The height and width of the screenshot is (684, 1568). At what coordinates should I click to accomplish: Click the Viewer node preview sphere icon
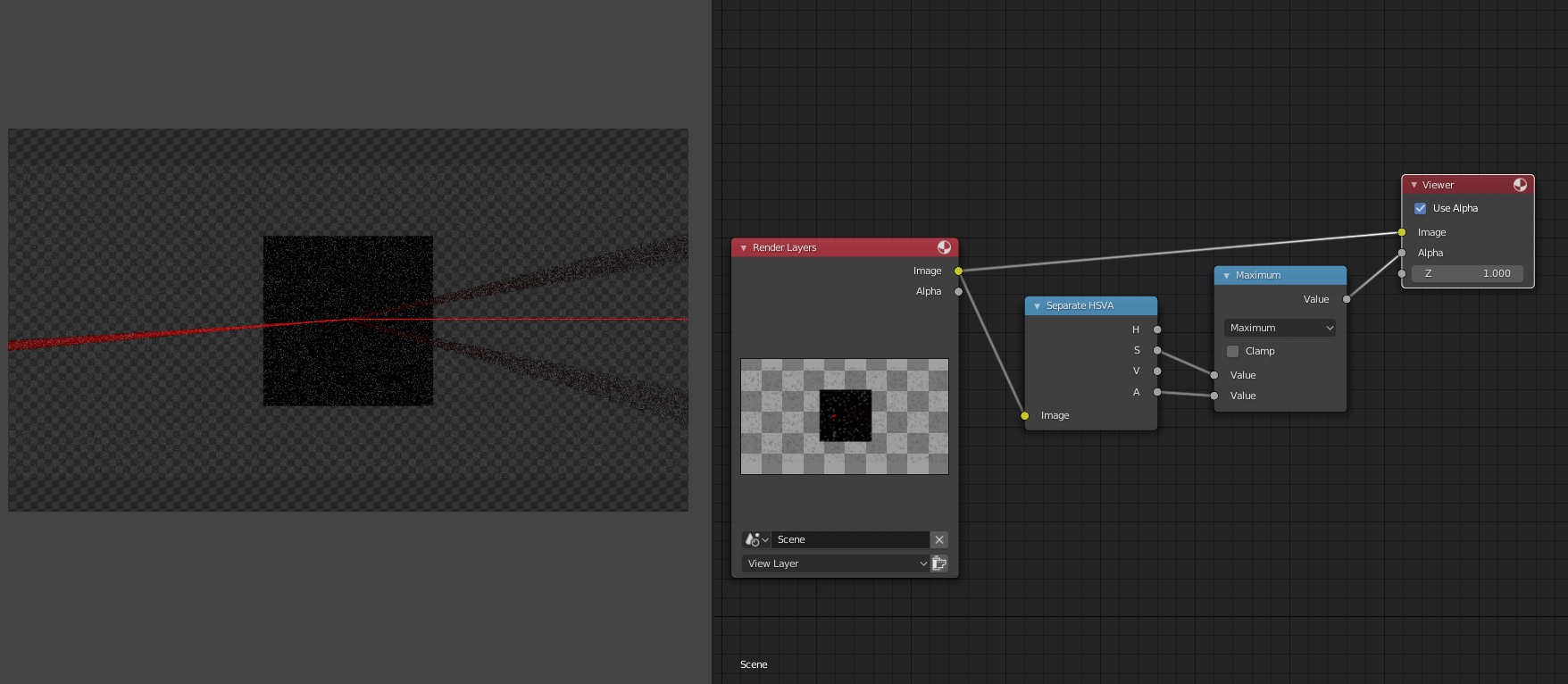click(x=1520, y=185)
